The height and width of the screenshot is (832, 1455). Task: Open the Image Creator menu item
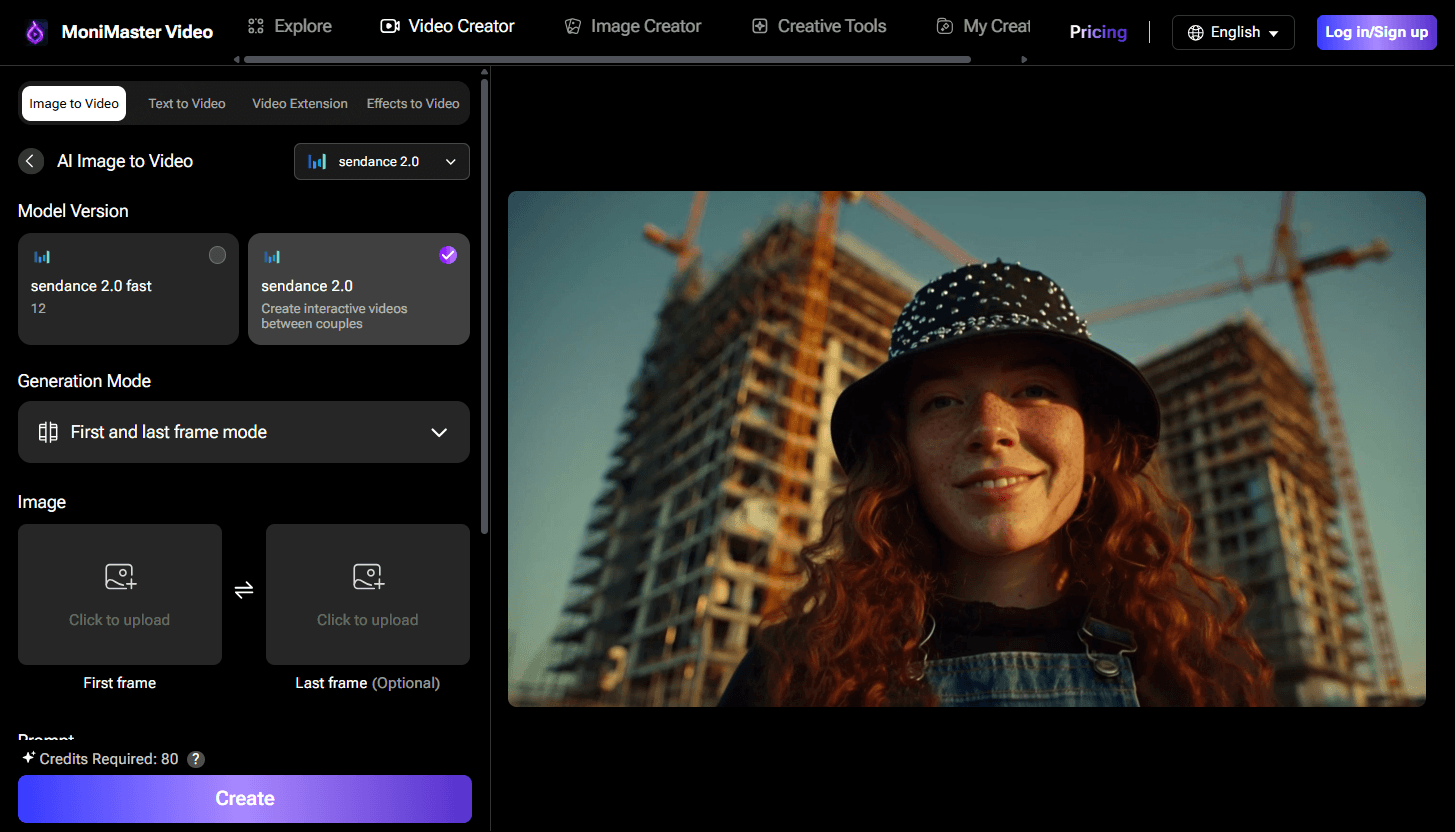633,27
